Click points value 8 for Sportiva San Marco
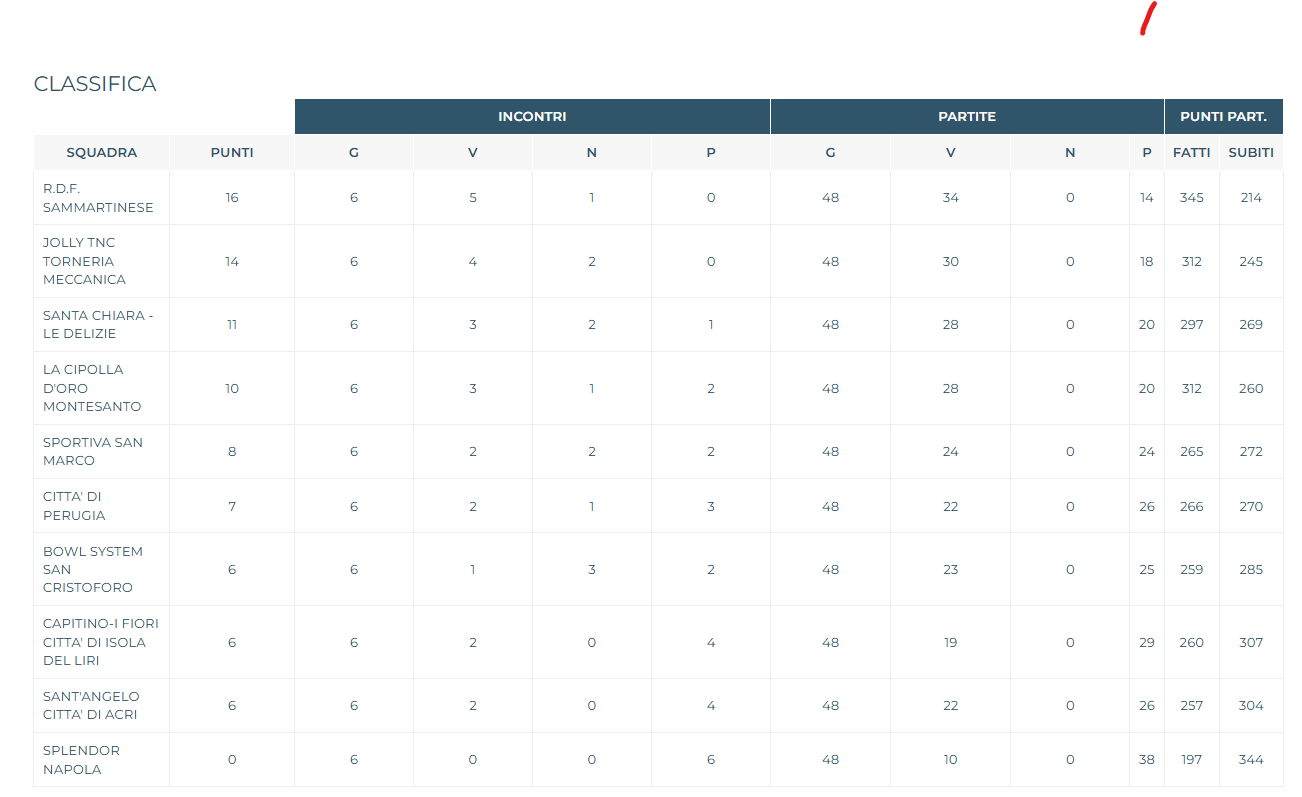 232,452
